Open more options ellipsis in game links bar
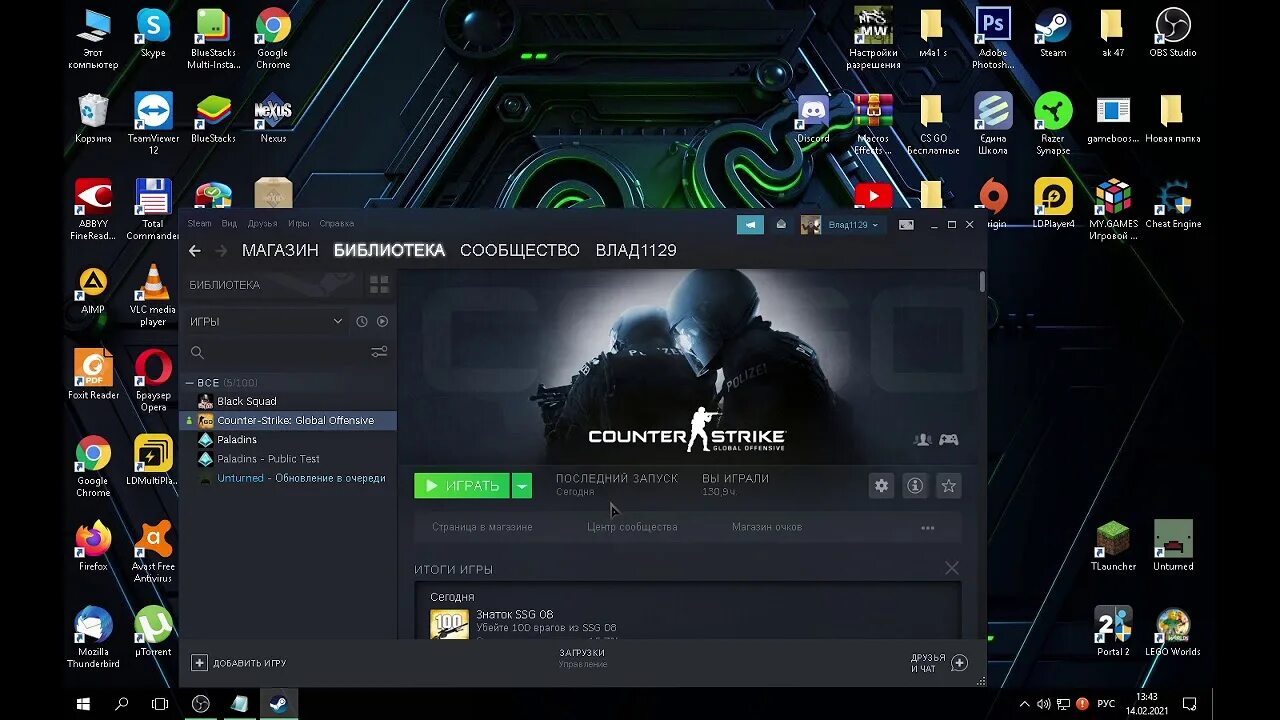The image size is (1280, 720). click(928, 527)
